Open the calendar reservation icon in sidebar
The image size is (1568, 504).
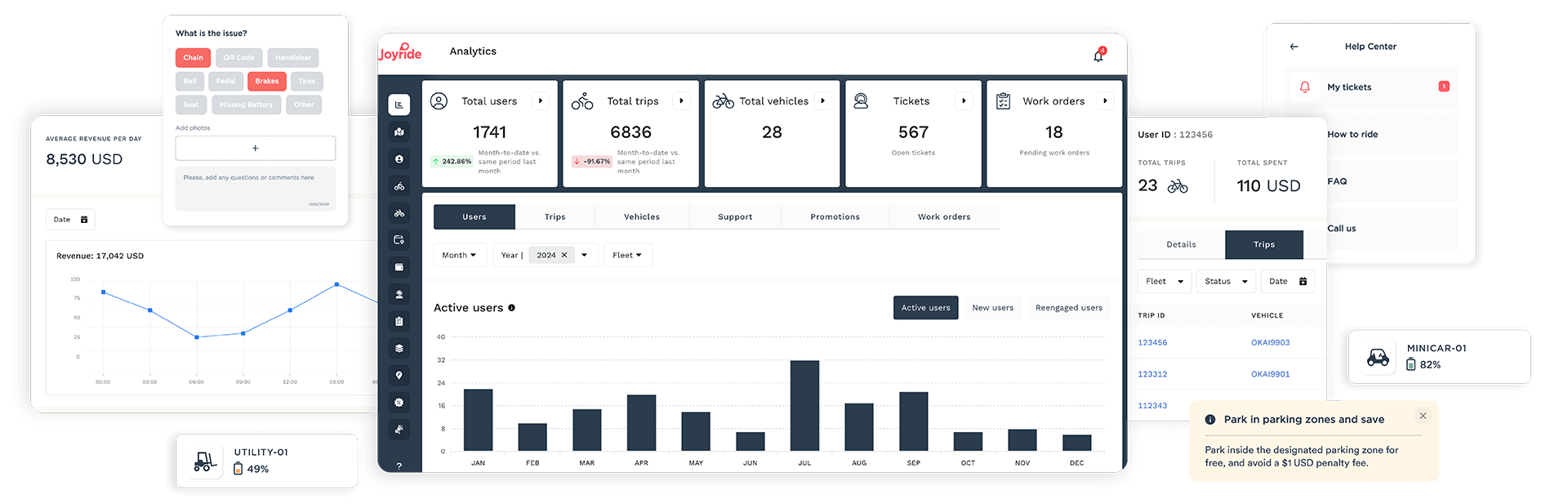[399, 240]
